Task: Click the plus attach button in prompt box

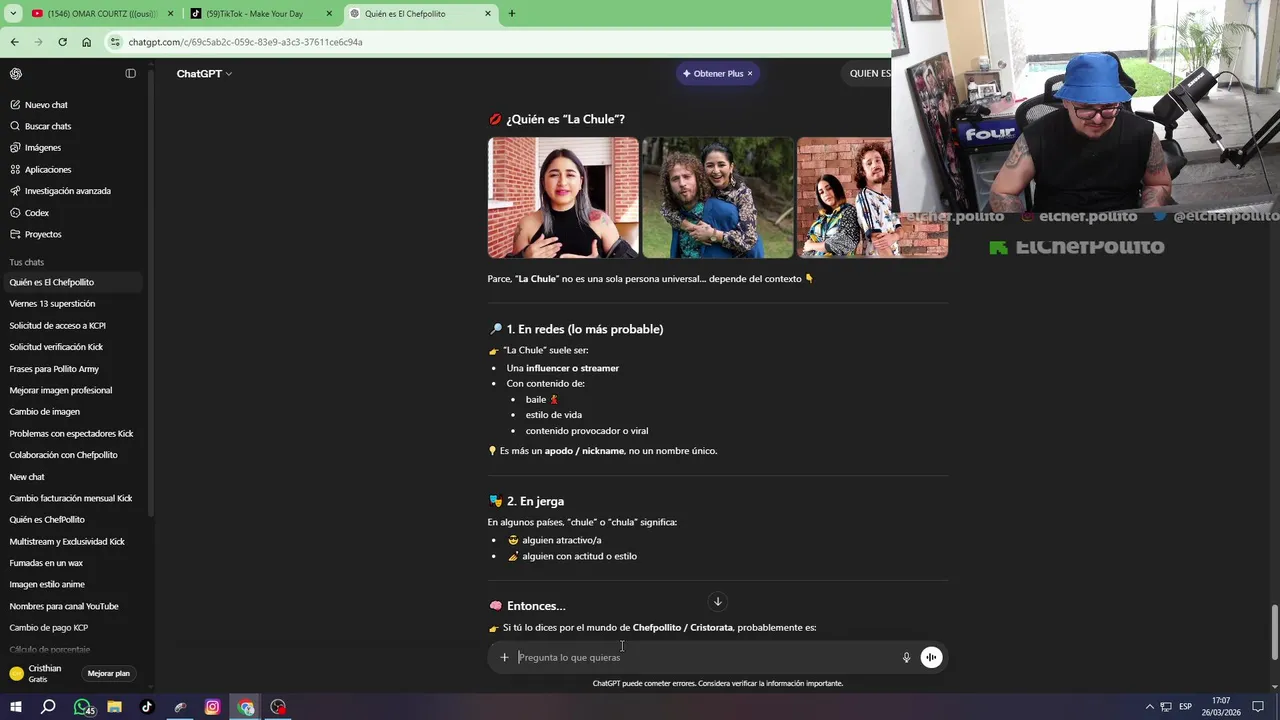Action: pos(504,657)
